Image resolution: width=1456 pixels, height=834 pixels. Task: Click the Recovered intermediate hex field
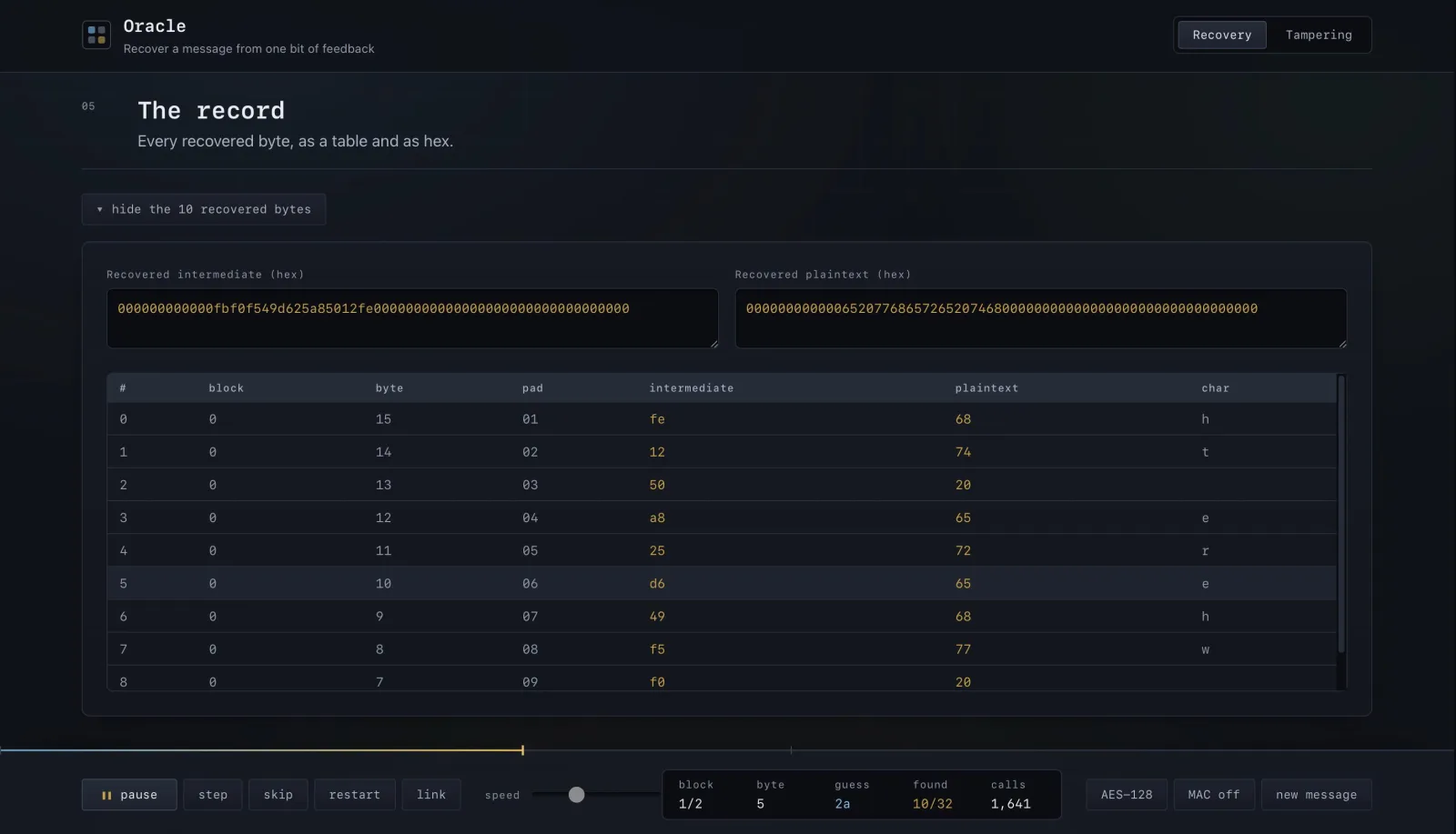(x=412, y=318)
